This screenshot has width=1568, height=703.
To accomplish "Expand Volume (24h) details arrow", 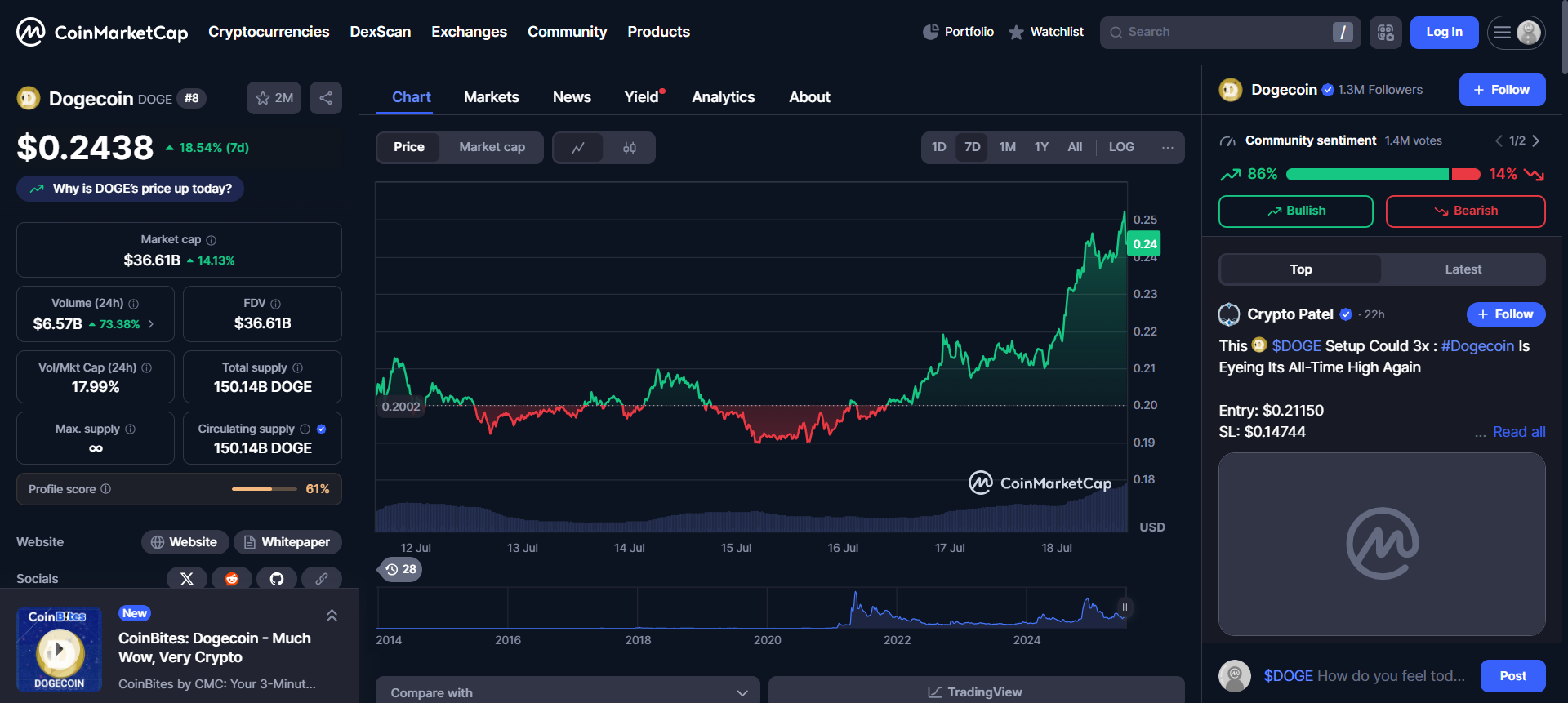I will (x=151, y=324).
